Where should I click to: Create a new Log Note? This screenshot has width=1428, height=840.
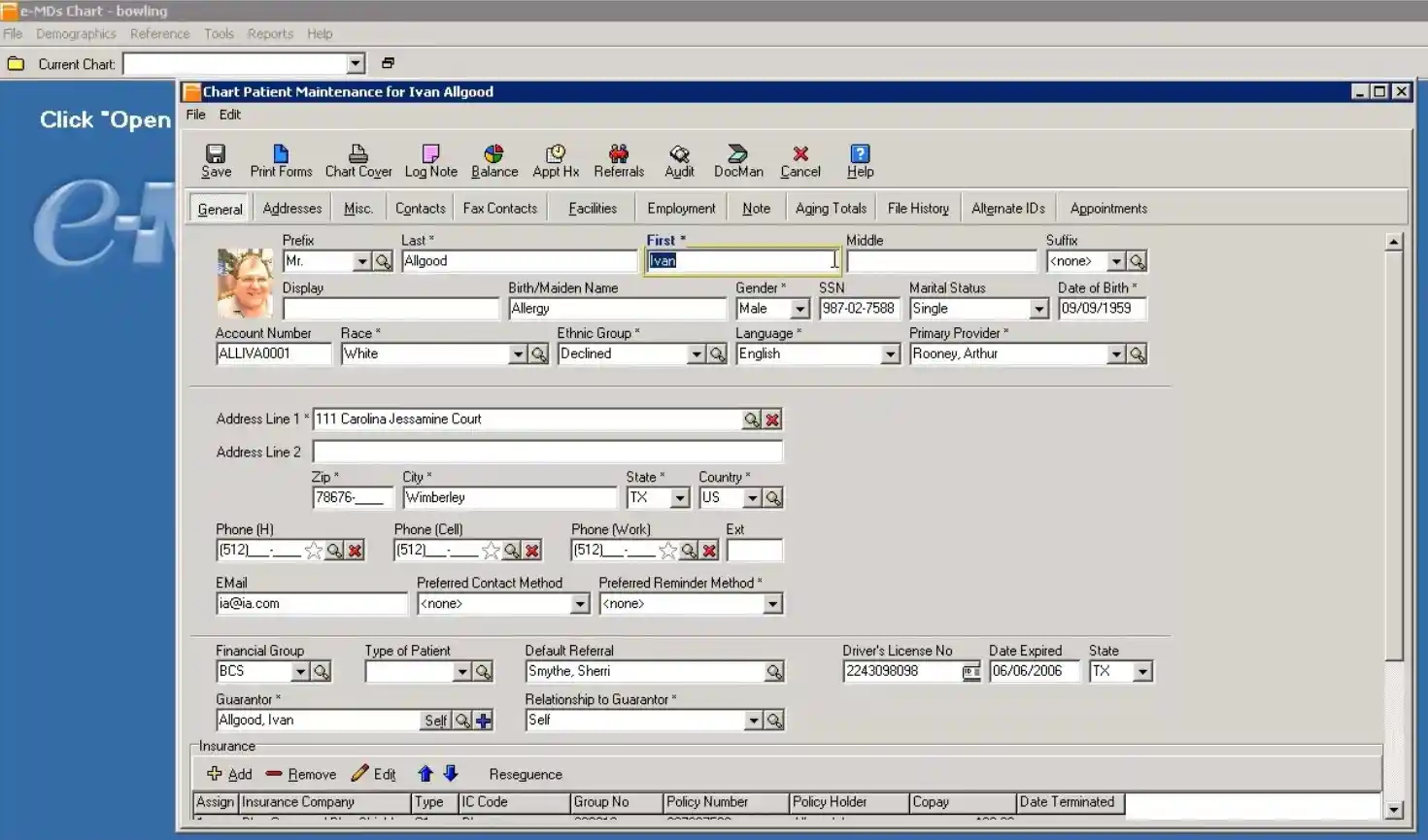point(429,160)
